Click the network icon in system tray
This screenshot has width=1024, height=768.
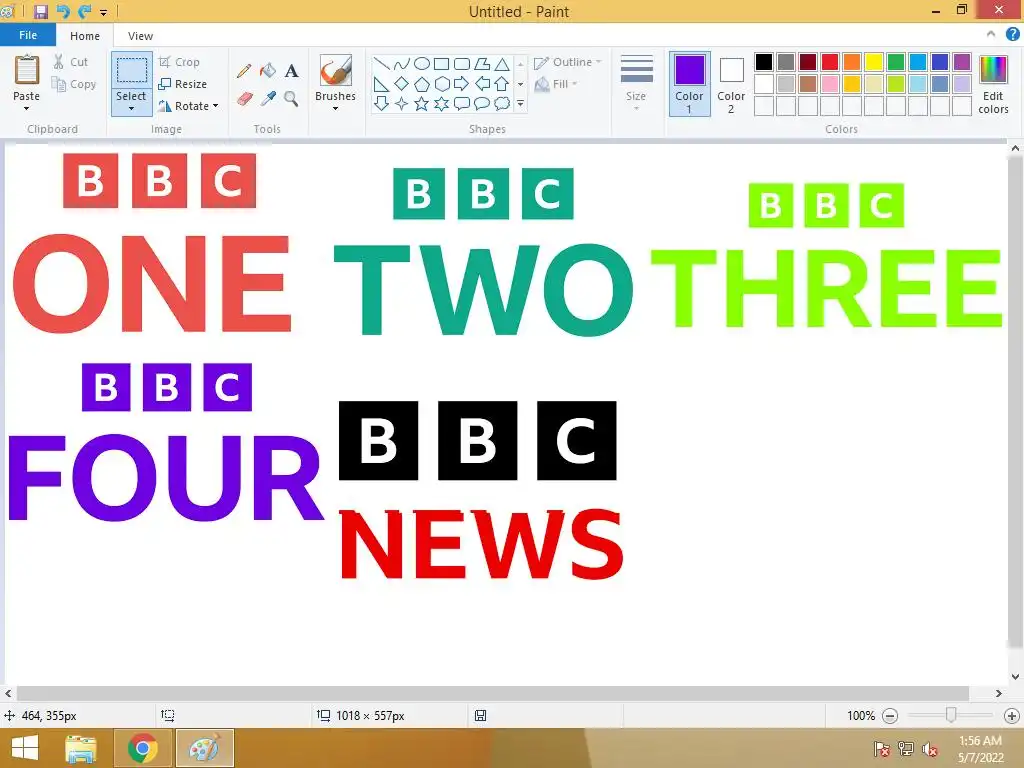[906, 749]
